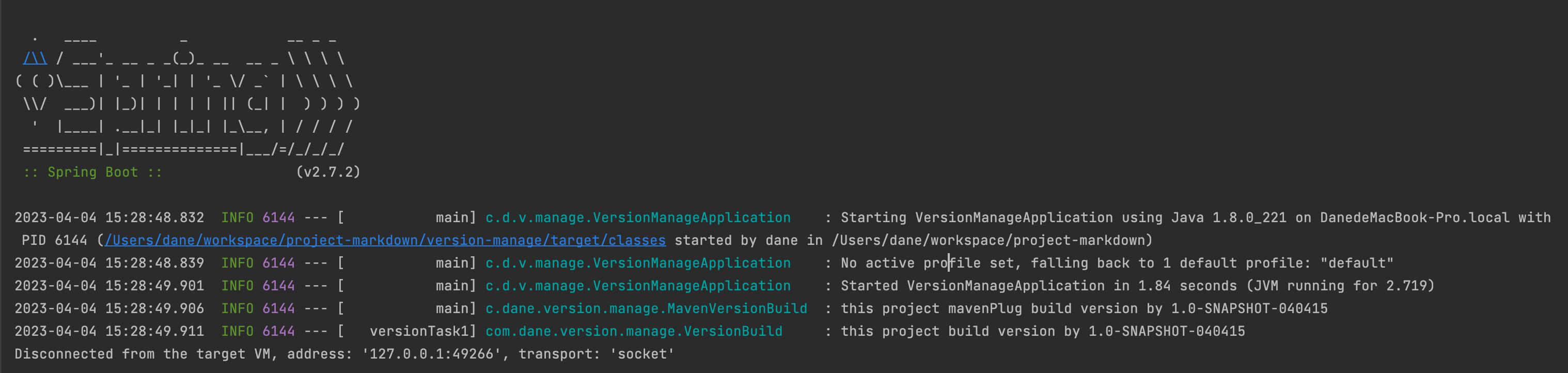Image resolution: width=1568 pixels, height=373 pixels.
Task: Click the blue banner link at the logo's start
Action: (35, 58)
